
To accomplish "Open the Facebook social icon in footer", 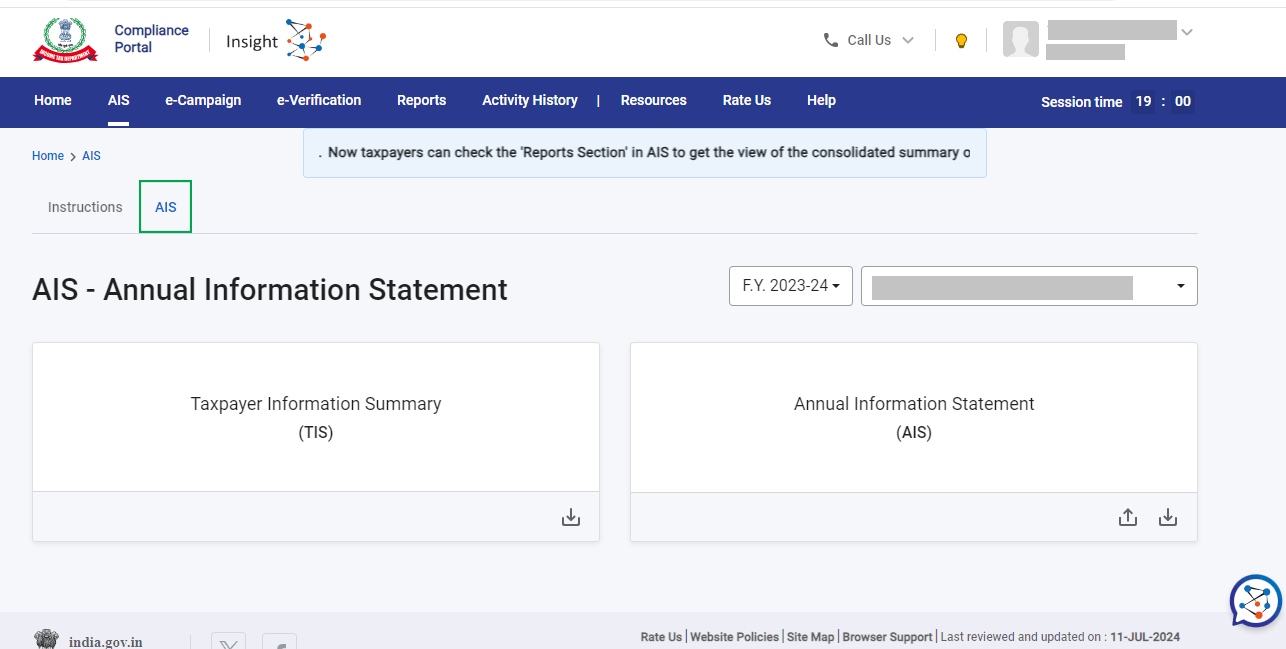I will click(280, 641).
